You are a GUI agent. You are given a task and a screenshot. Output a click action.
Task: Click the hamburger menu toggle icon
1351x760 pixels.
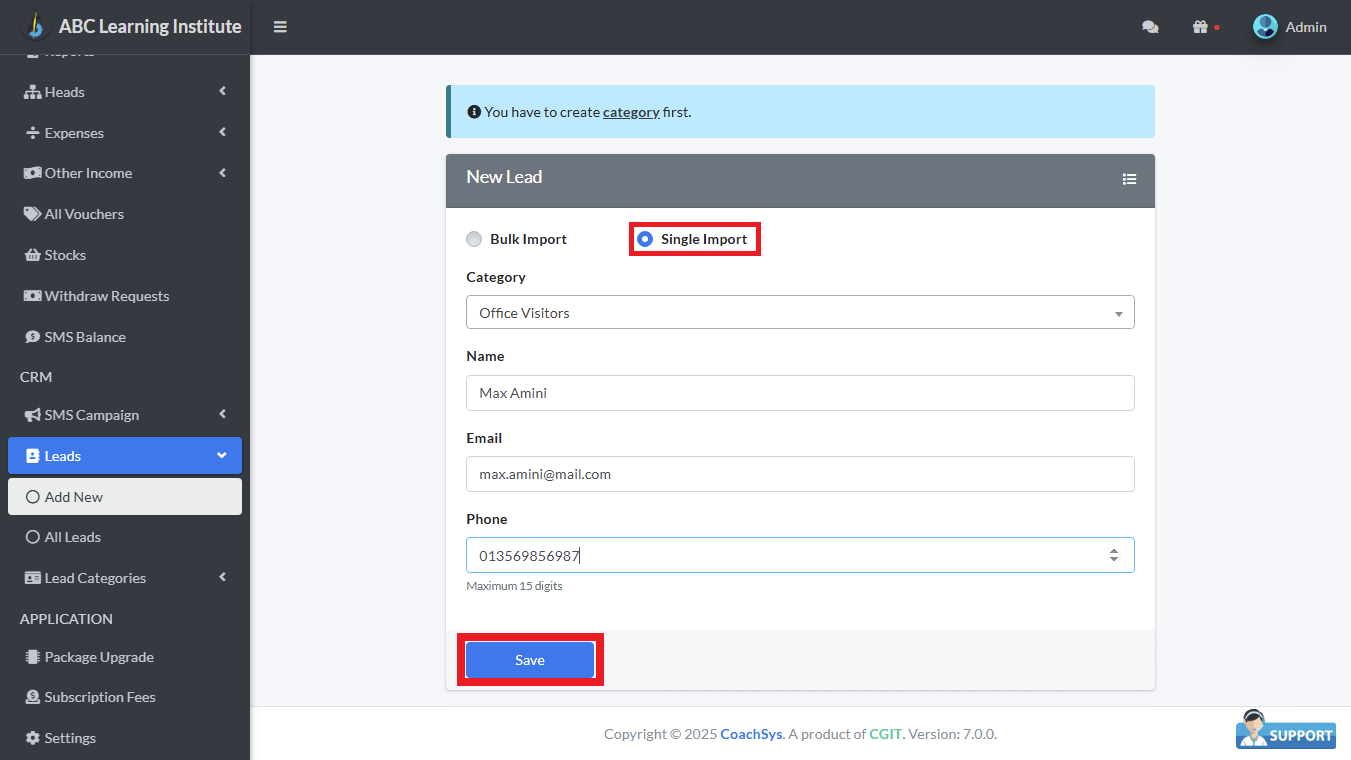pyautogui.click(x=280, y=27)
